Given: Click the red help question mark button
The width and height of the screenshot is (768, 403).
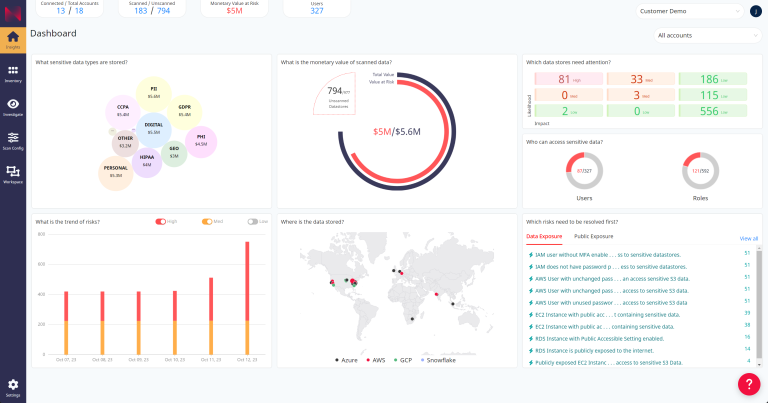Looking at the screenshot, I should click(x=749, y=384).
